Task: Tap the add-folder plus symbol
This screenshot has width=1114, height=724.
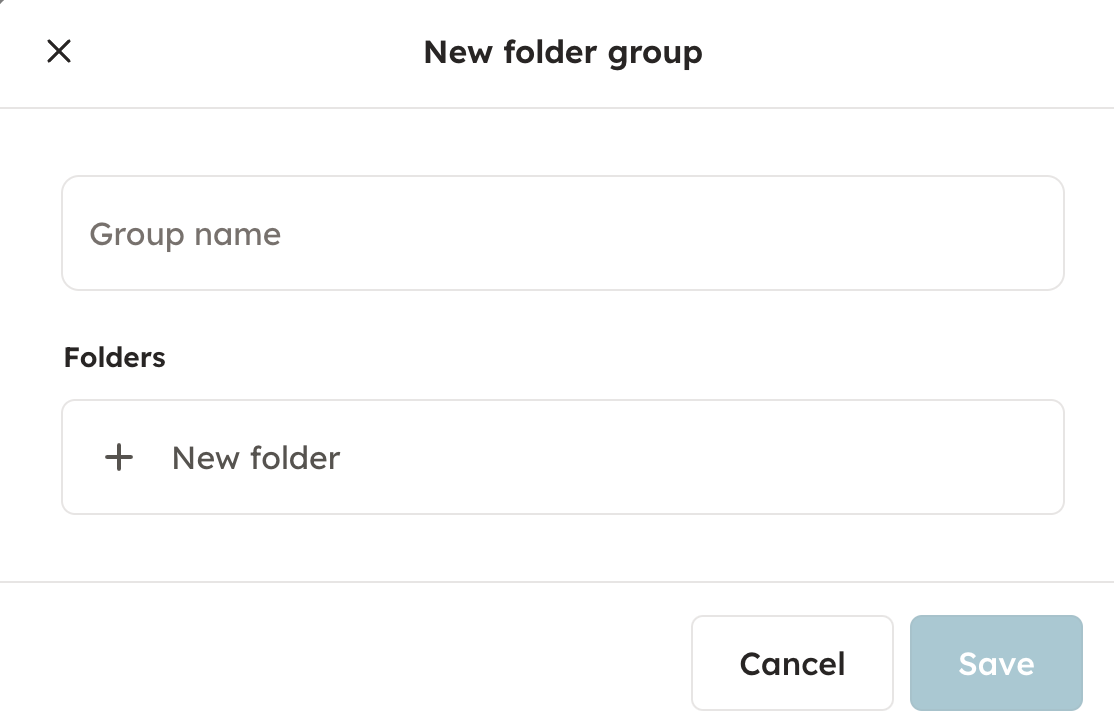Action: point(119,458)
